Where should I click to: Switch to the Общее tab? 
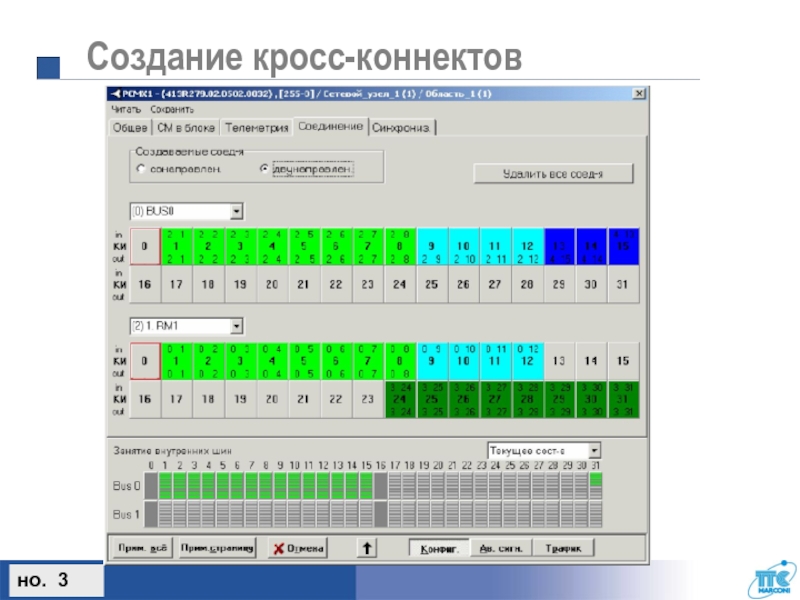(130, 128)
